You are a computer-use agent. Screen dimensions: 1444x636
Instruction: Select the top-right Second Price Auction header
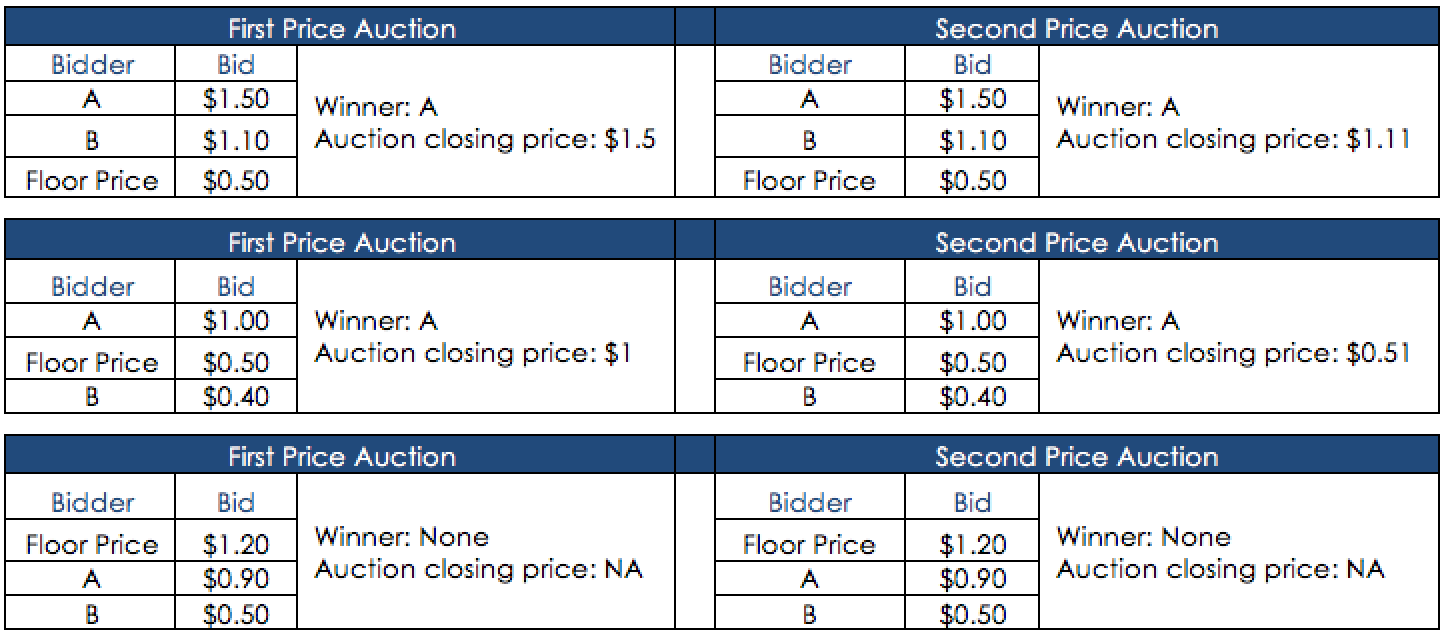pyautogui.click(x=1077, y=28)
